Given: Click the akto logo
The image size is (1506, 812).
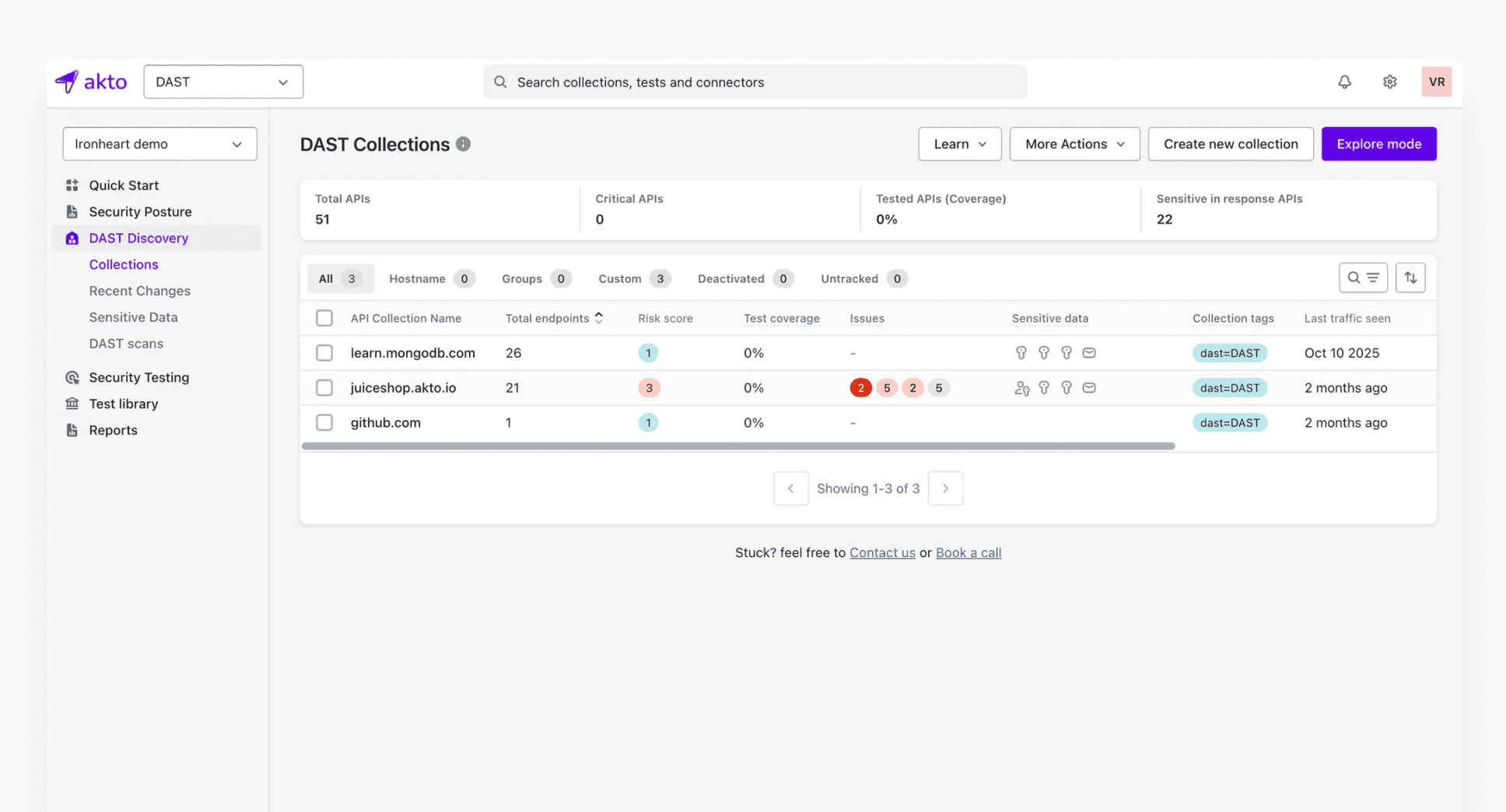Looking at the screenshot, I should [x=91, y=82].
